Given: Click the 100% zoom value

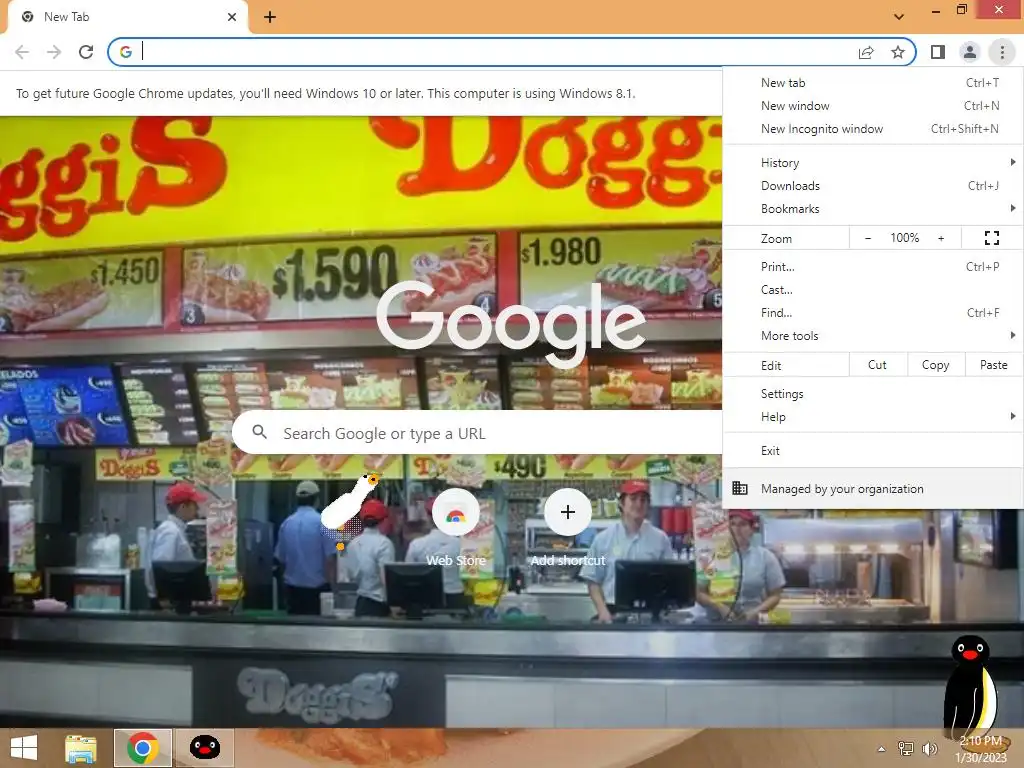Looking at the screenshot, I should point(904,238).
